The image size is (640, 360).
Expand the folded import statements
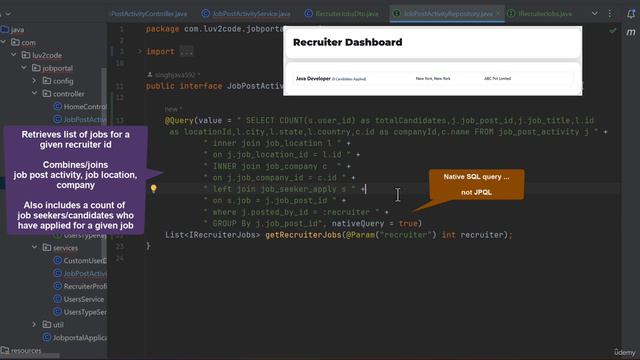click(x=140, y=51)
